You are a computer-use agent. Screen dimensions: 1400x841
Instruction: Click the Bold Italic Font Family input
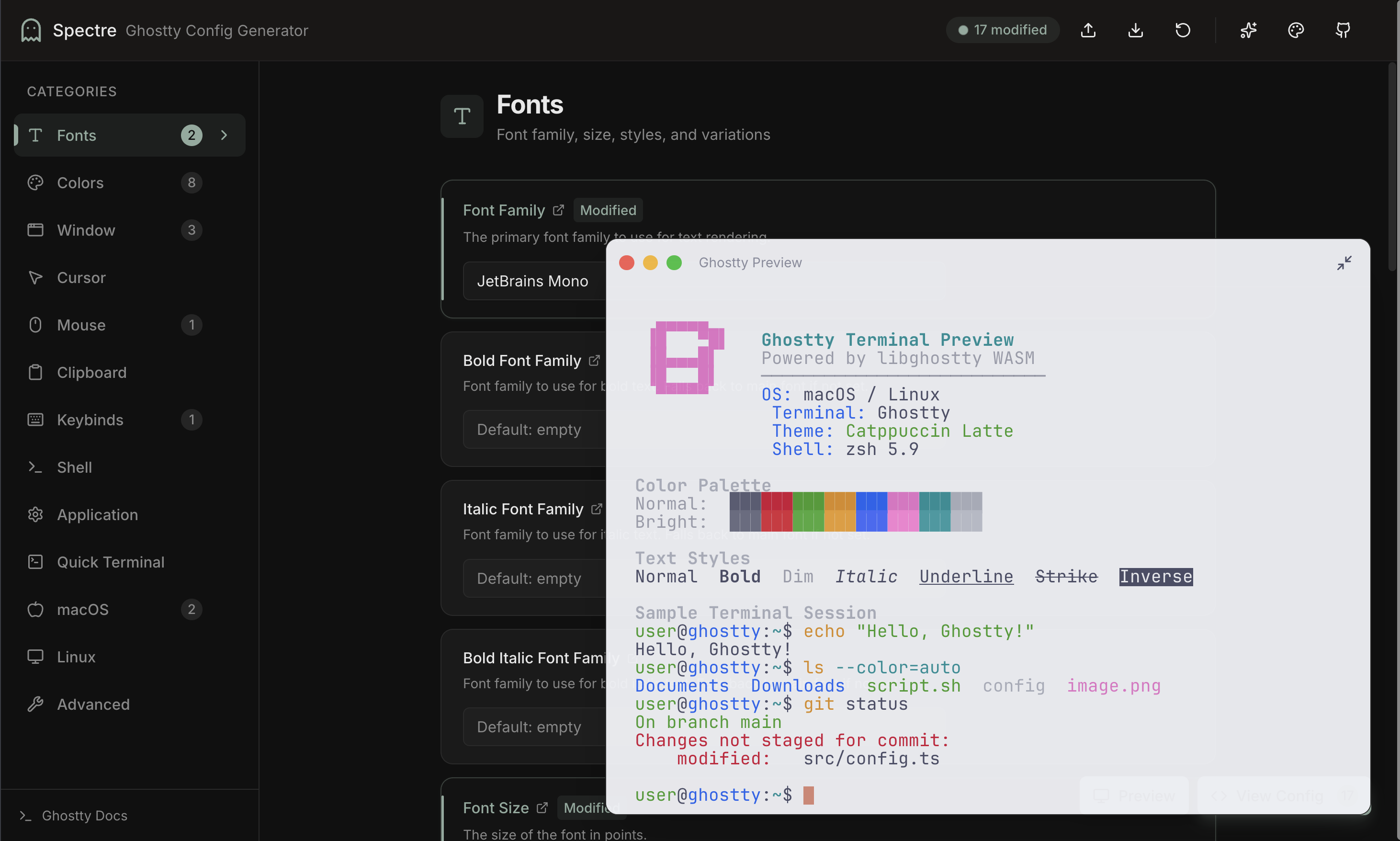tap(534, 727)
